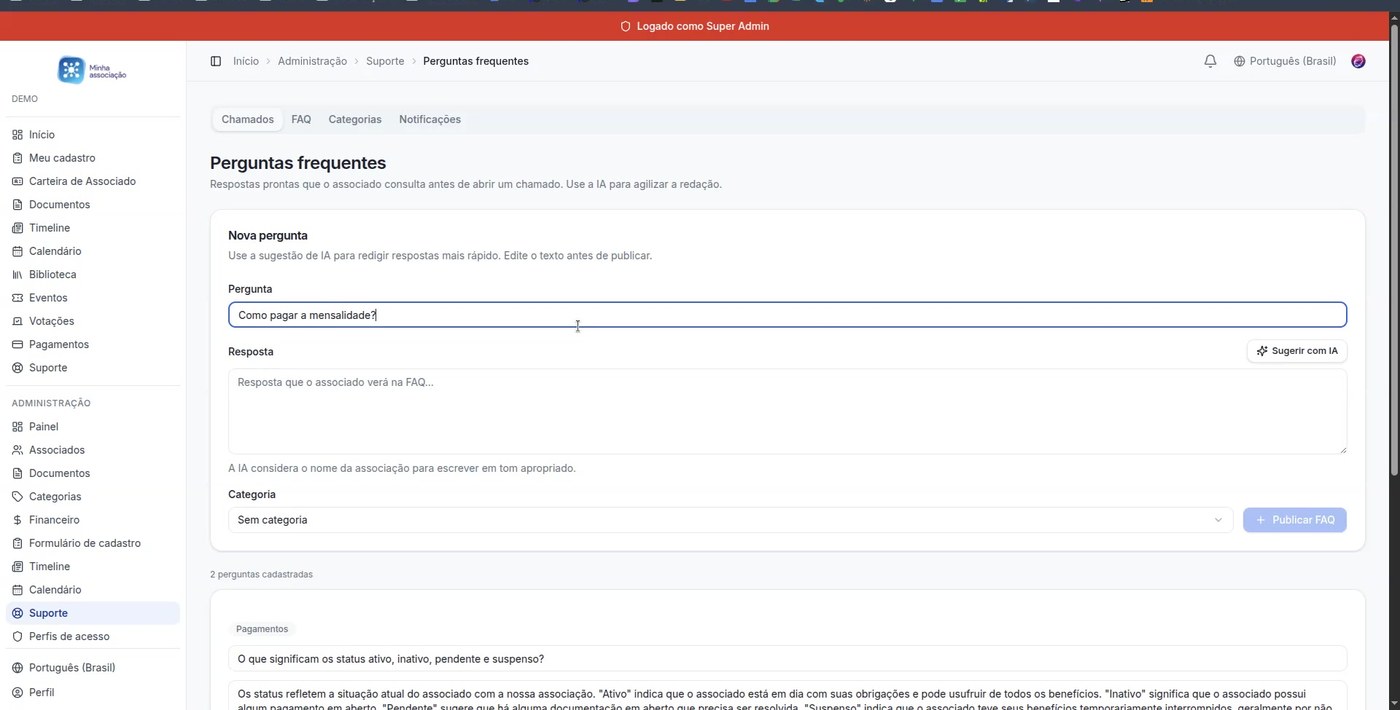Click the Biblioteca icon in the sidebar
1400x710 pixels.
[16, 274]
